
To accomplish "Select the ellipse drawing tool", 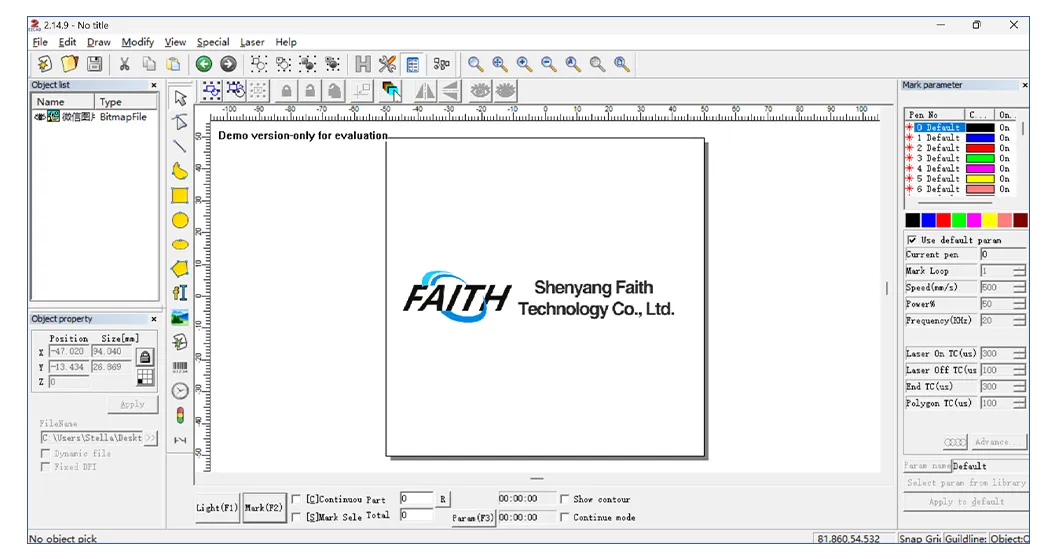I will (180, 245).
